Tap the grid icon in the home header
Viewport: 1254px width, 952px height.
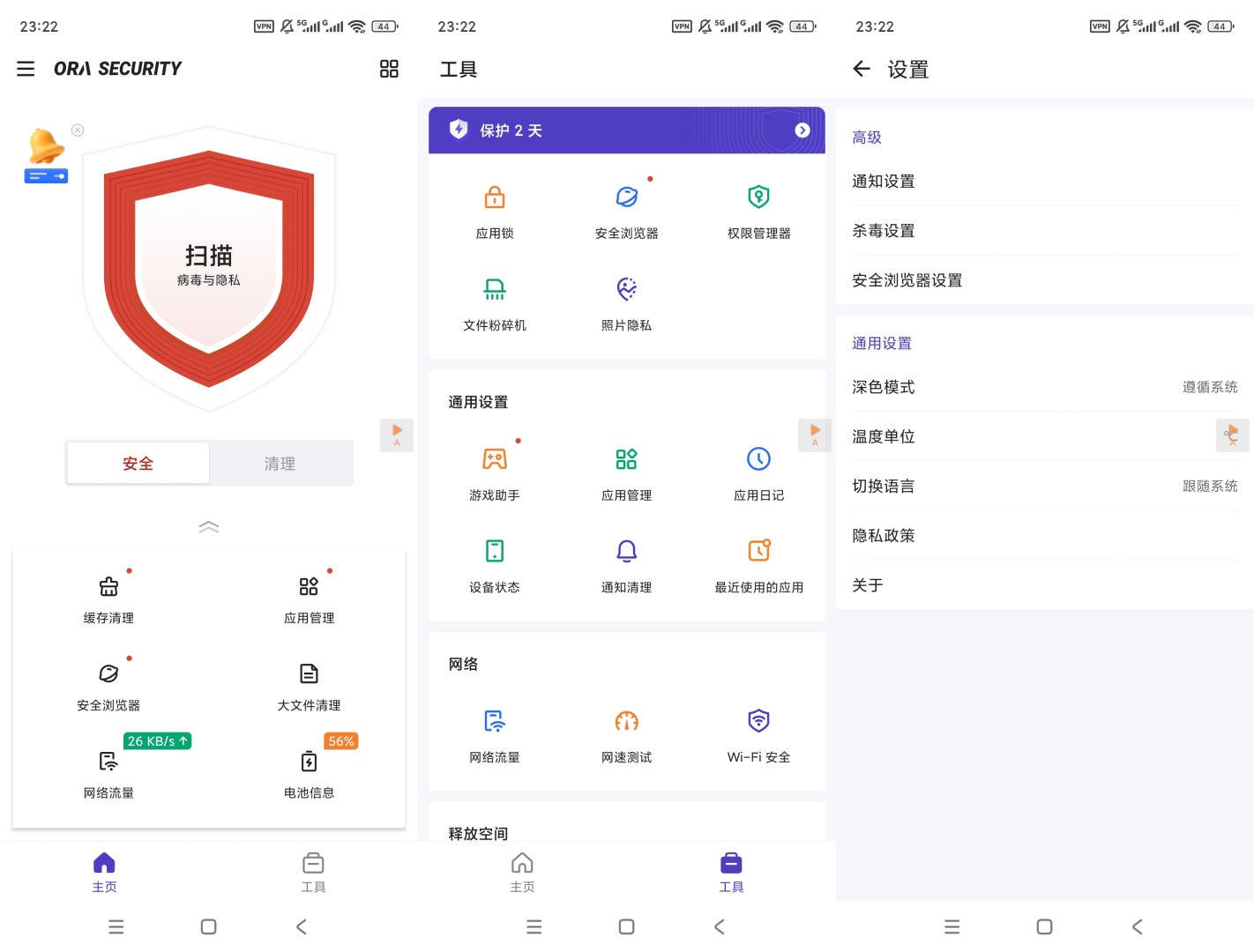pyautogui.click(x=389, y=69)
